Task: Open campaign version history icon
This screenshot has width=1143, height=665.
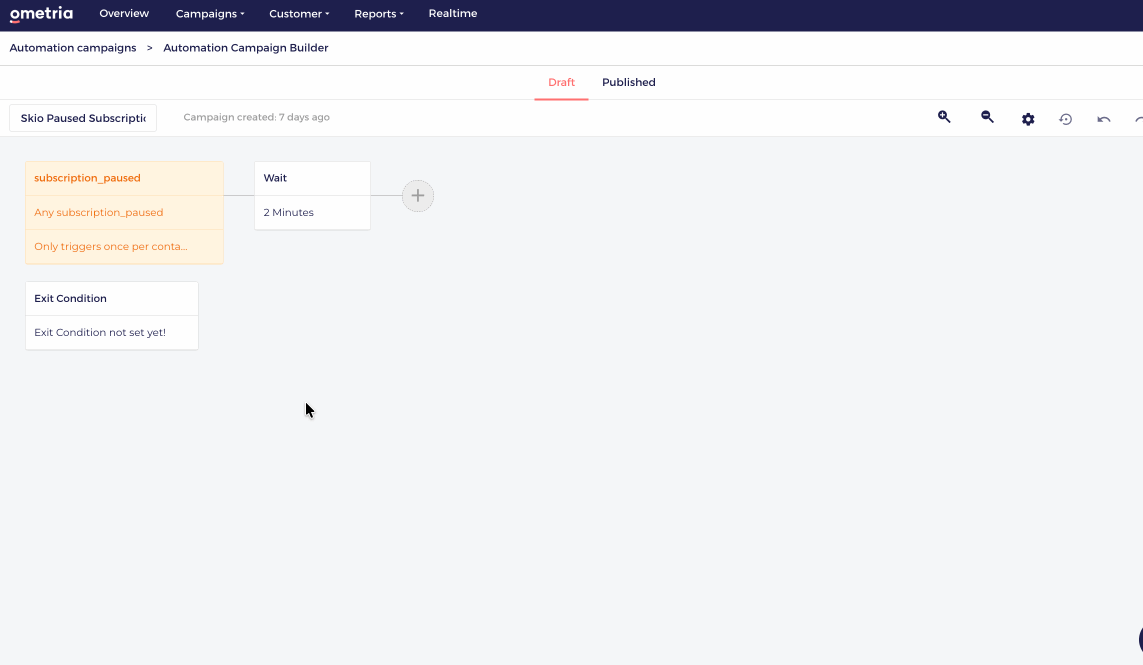Action: [x=1066, y=119]
